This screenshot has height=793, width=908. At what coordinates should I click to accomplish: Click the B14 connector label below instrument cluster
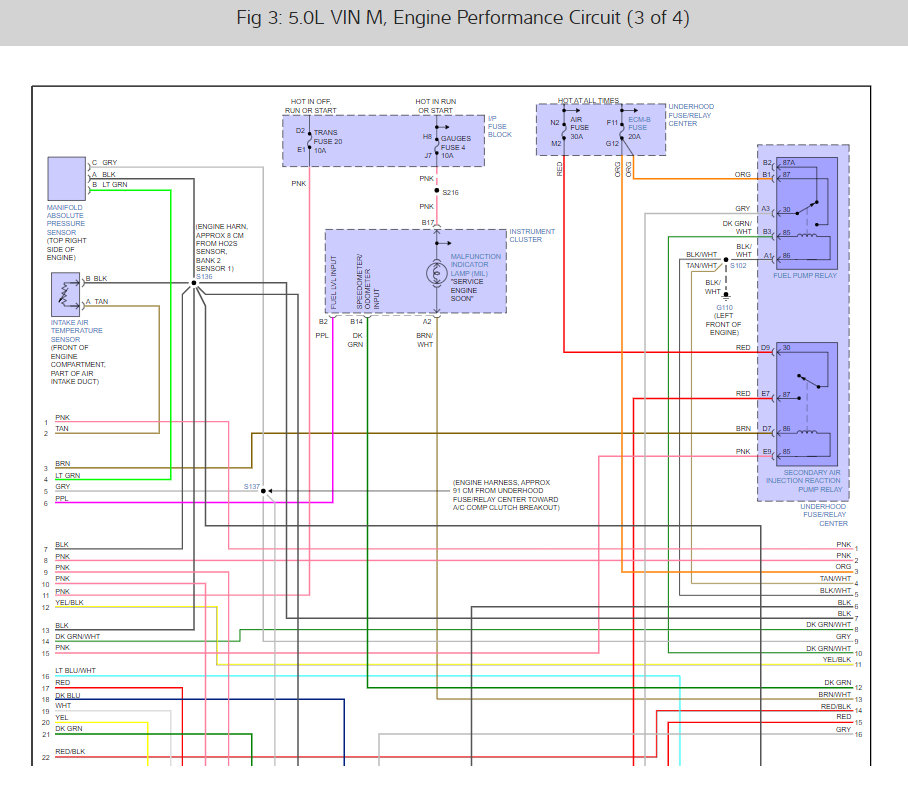(356, 321)
